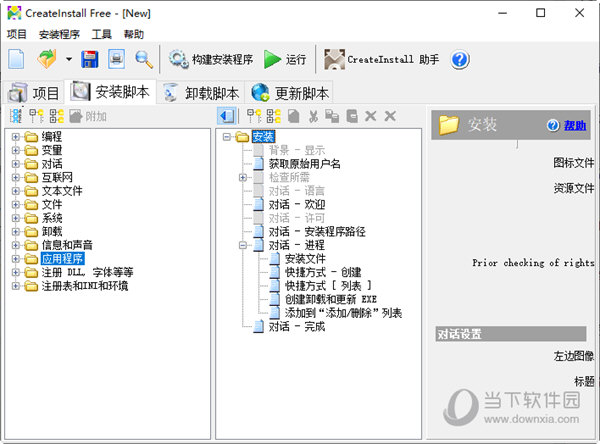Select the 信息和声音 folder
Viewport: 600px width, 444px height.
click(67, 245)
